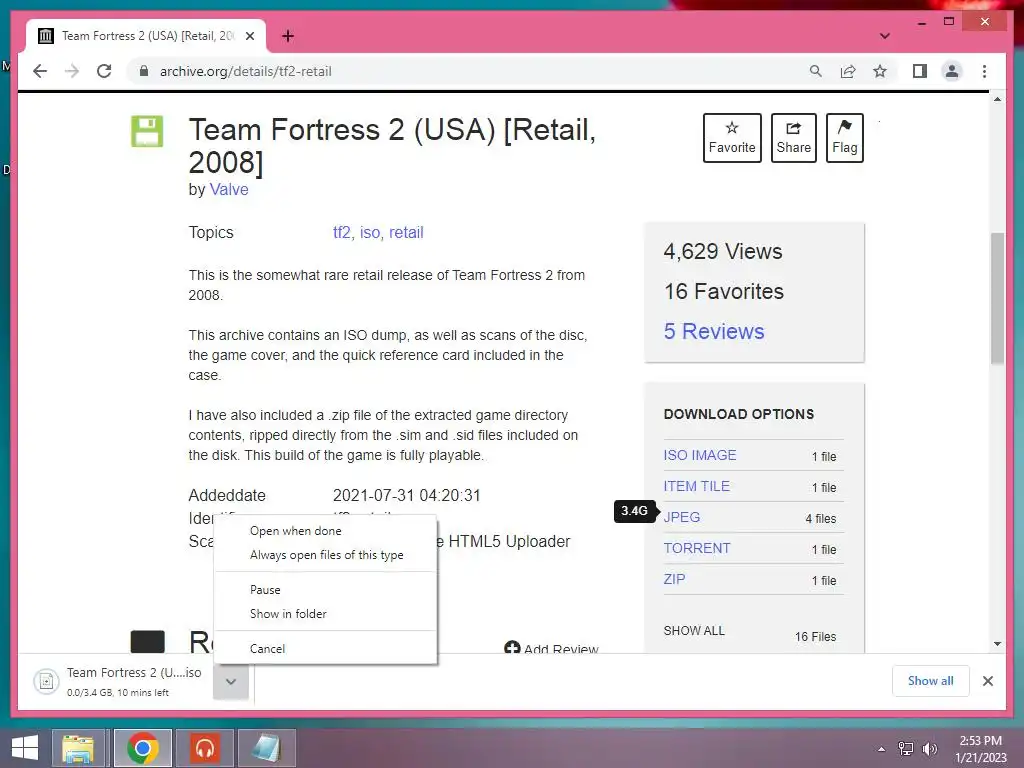Open the tf2 topic link
Viewport: 1024px width, 768px height.
342,232
